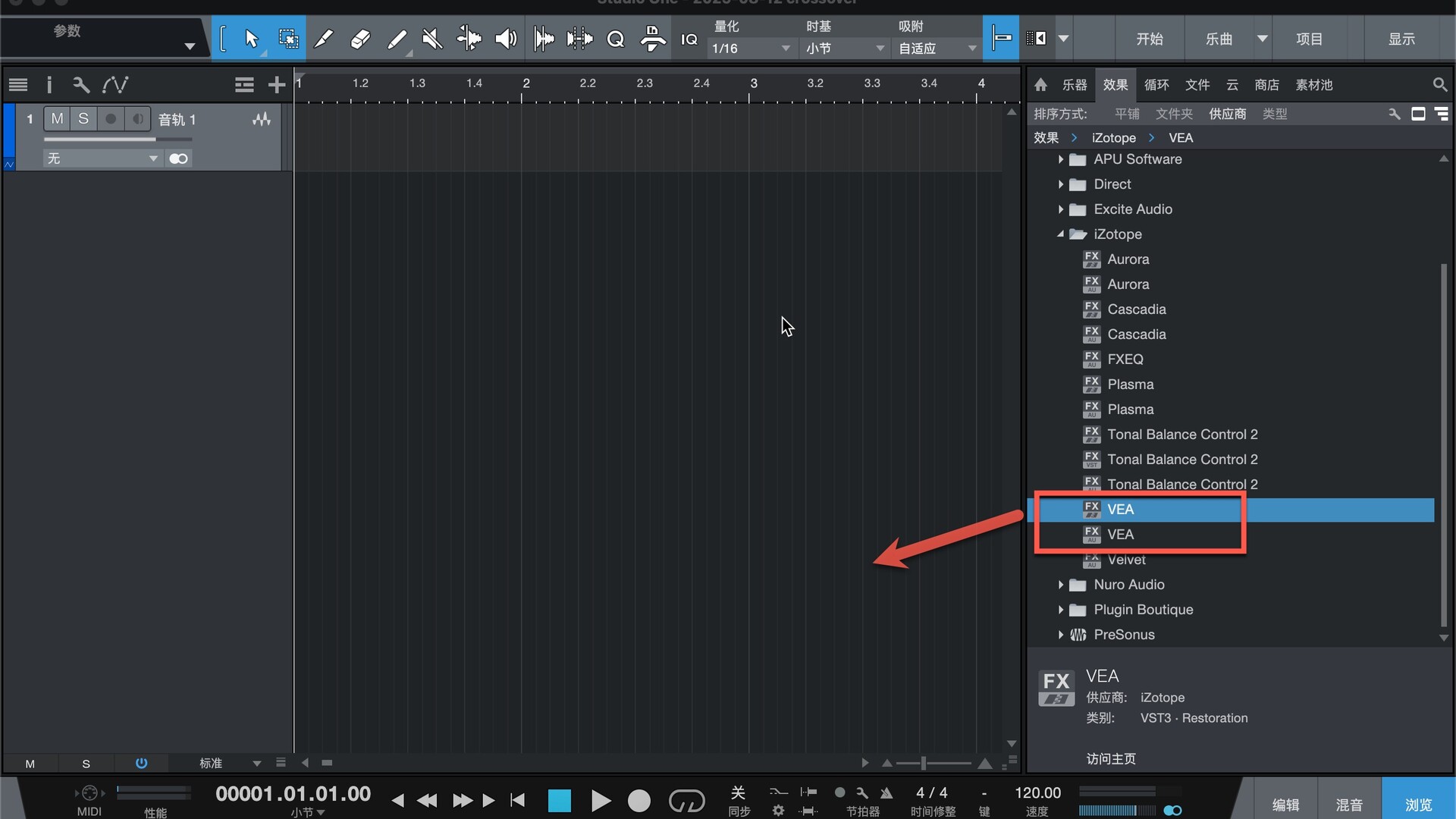1456x819 pixels.
Task: Switch to the 循环 browser tab
Action: pyautogui.click(x=1156, y=85)
